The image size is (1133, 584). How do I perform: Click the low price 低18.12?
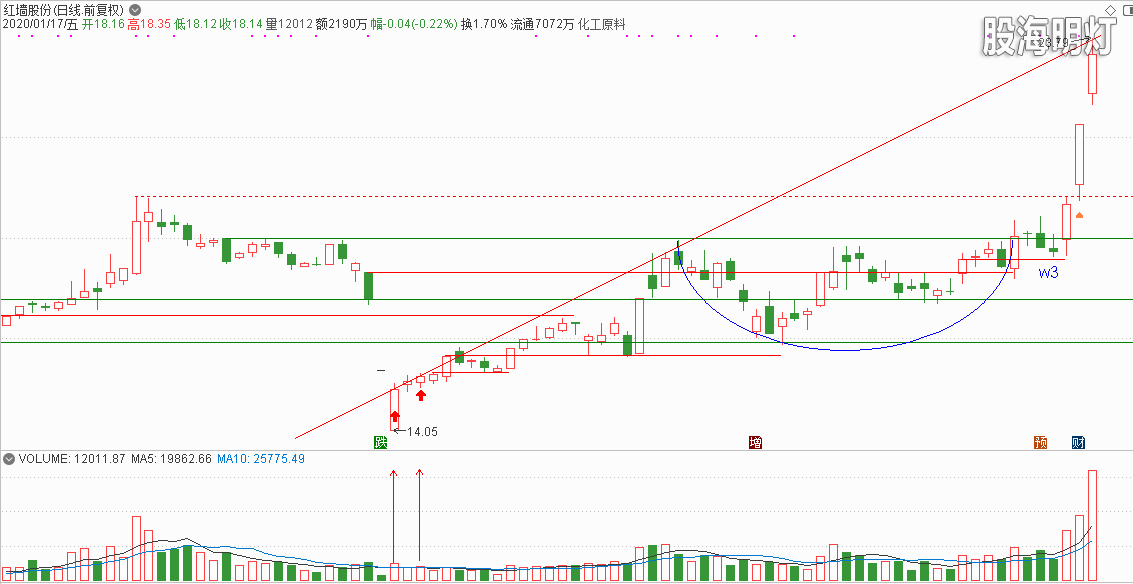coord(195,24)
